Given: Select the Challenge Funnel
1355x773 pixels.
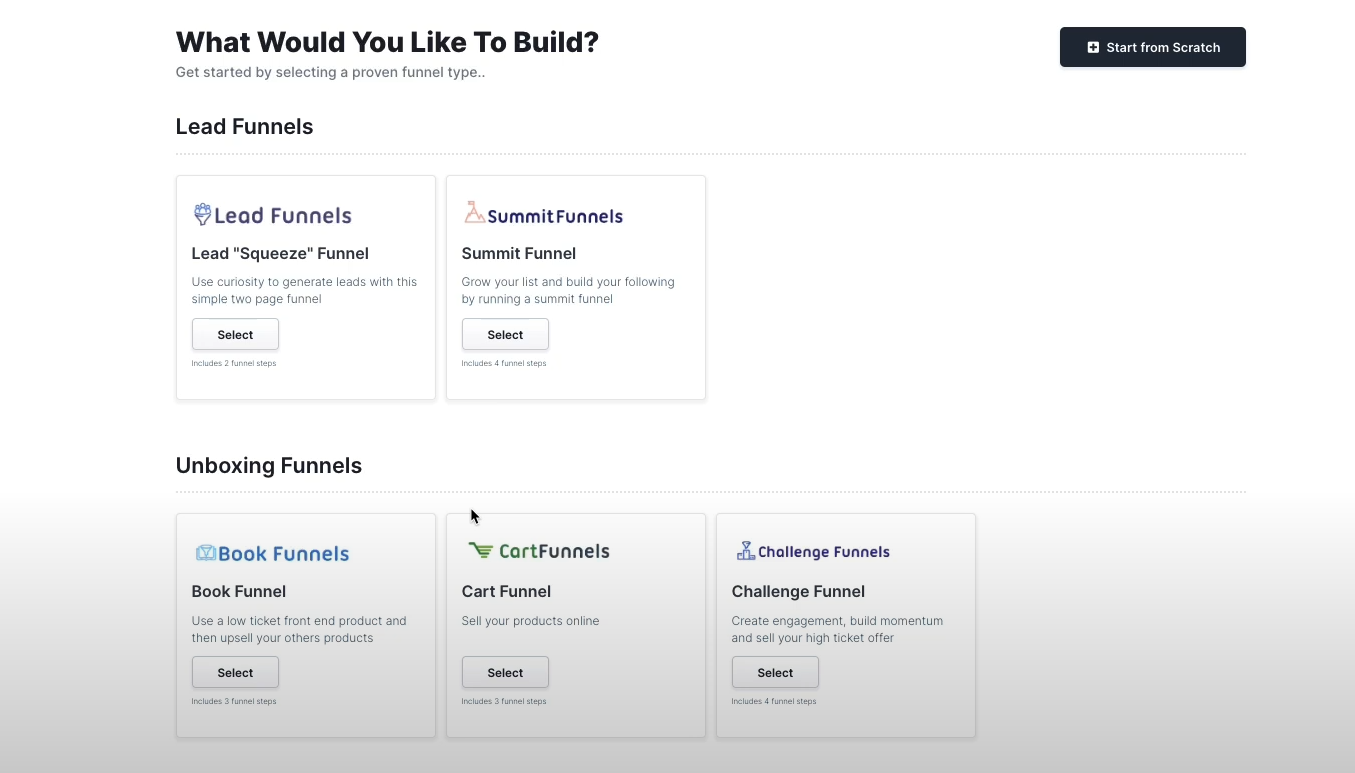Looking at the screenshot, I should coord(775,672).
